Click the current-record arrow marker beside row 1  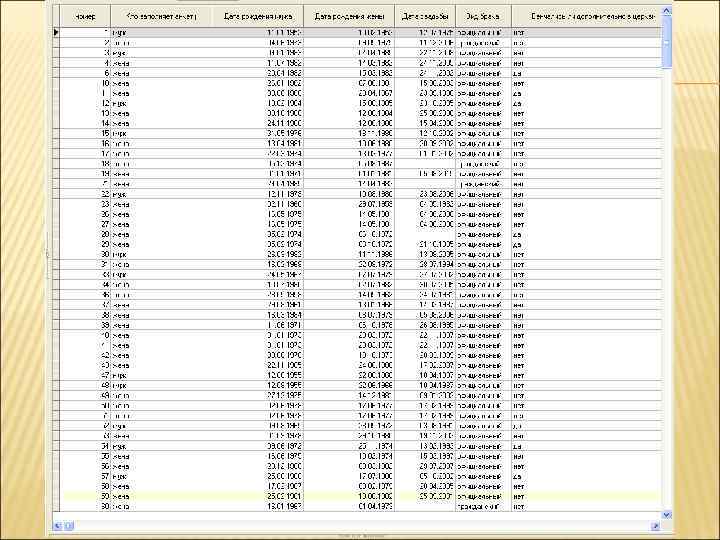[x=56, y=32]
